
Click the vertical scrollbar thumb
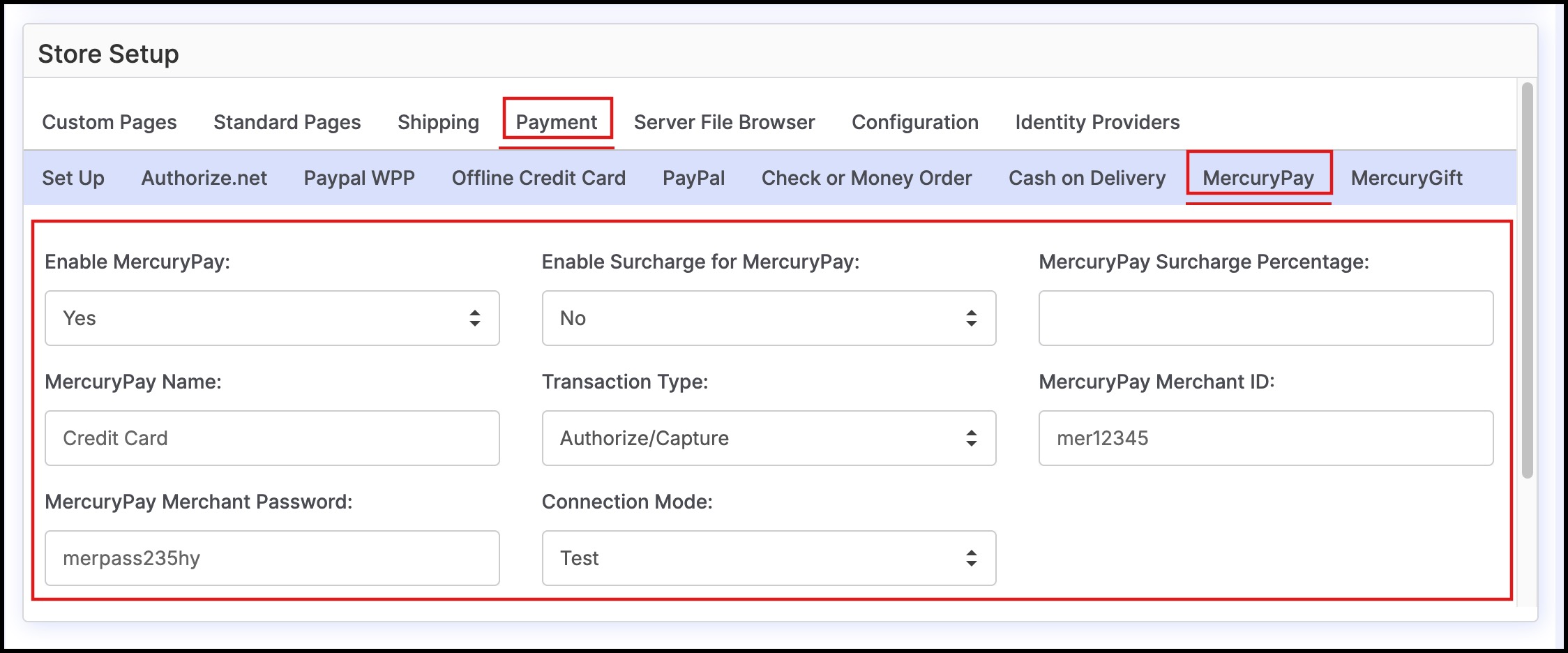[x=1527, y=280]
